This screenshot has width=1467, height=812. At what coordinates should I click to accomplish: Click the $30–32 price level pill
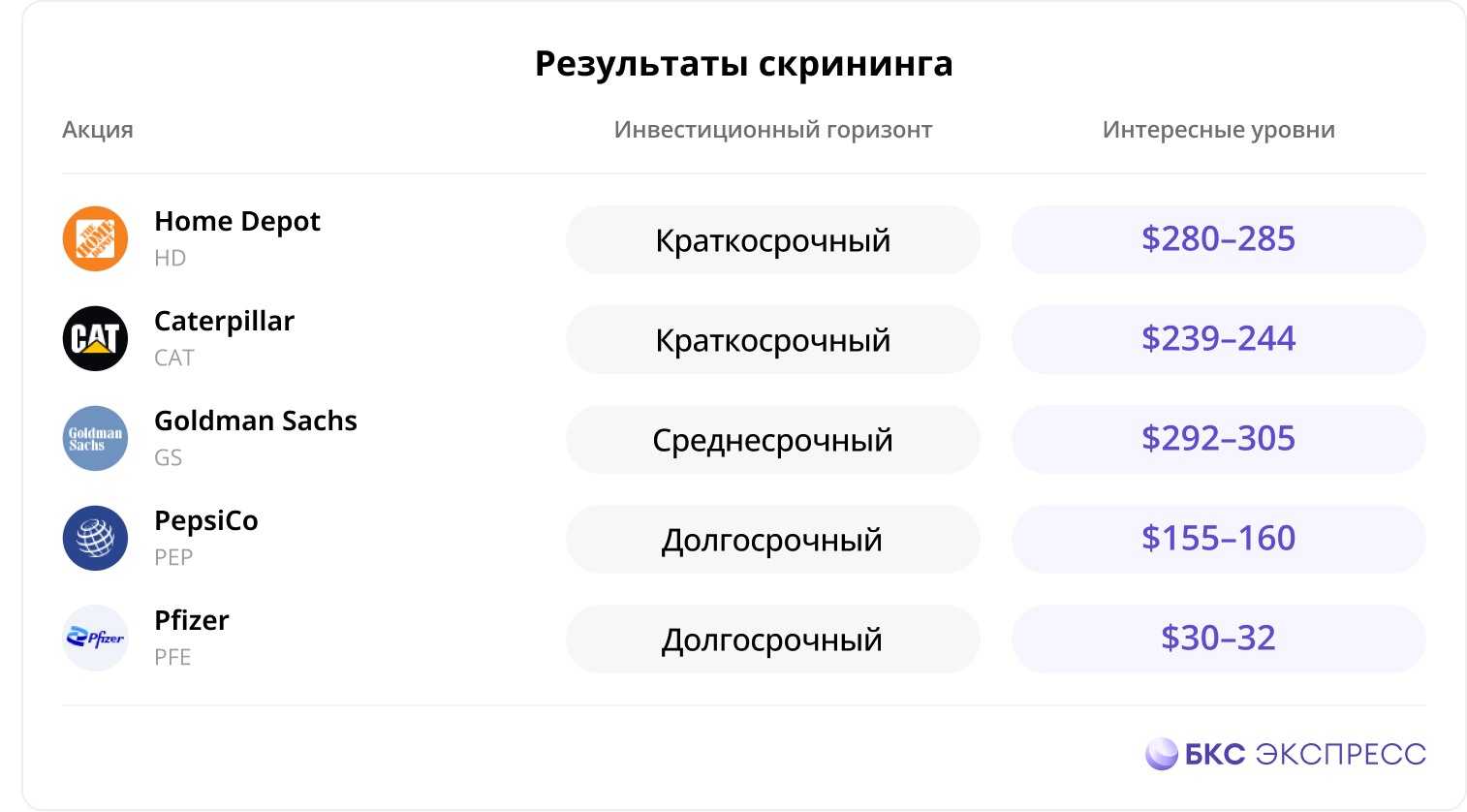click(1218, 639)
